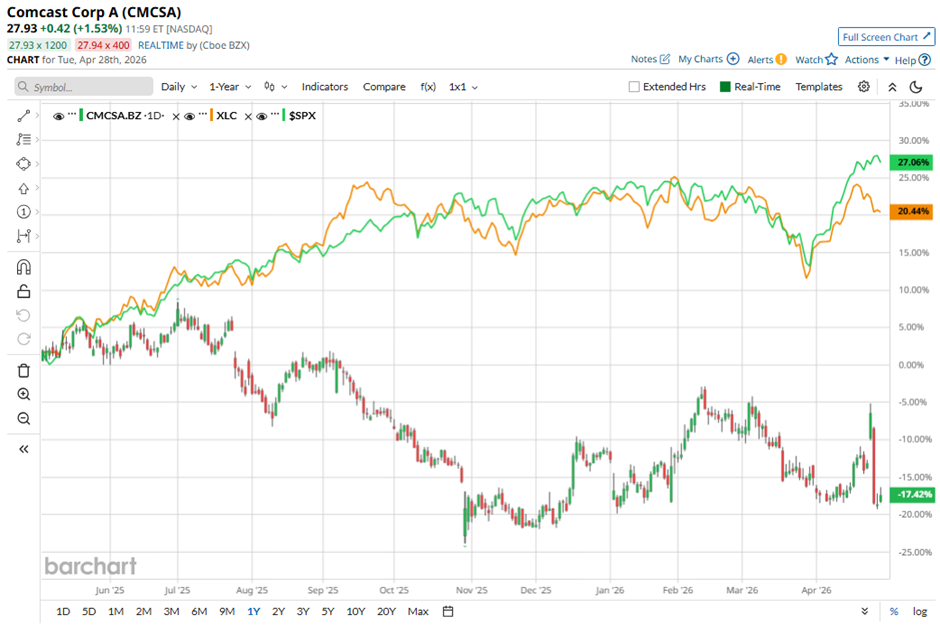Open the My Charts link

[707, 60]
